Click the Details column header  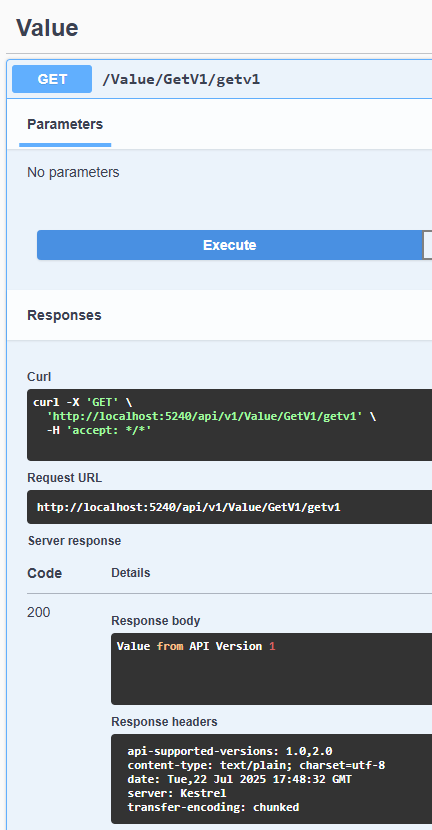131,573
